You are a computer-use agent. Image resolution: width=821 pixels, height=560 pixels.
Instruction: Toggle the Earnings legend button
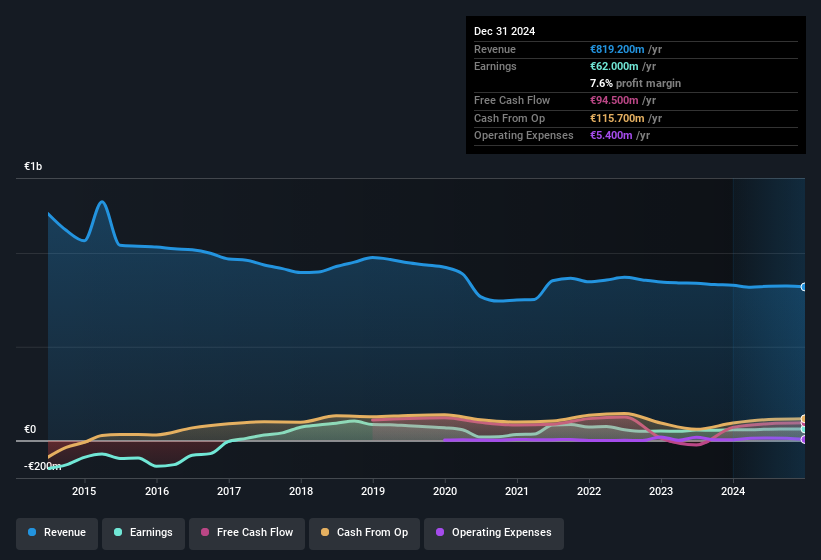click(143, 533)
